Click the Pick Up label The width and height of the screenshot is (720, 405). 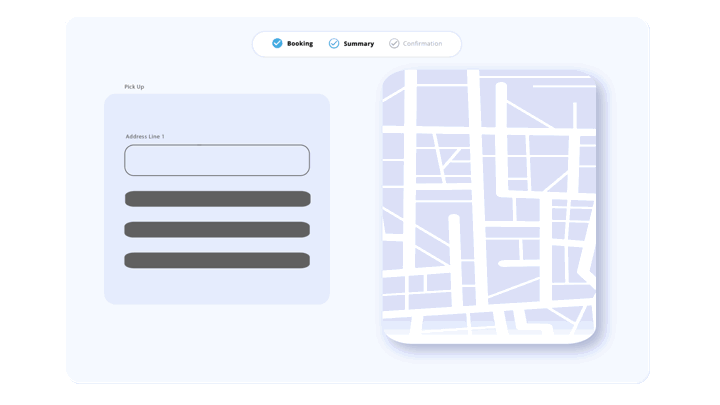pos(134,86)
